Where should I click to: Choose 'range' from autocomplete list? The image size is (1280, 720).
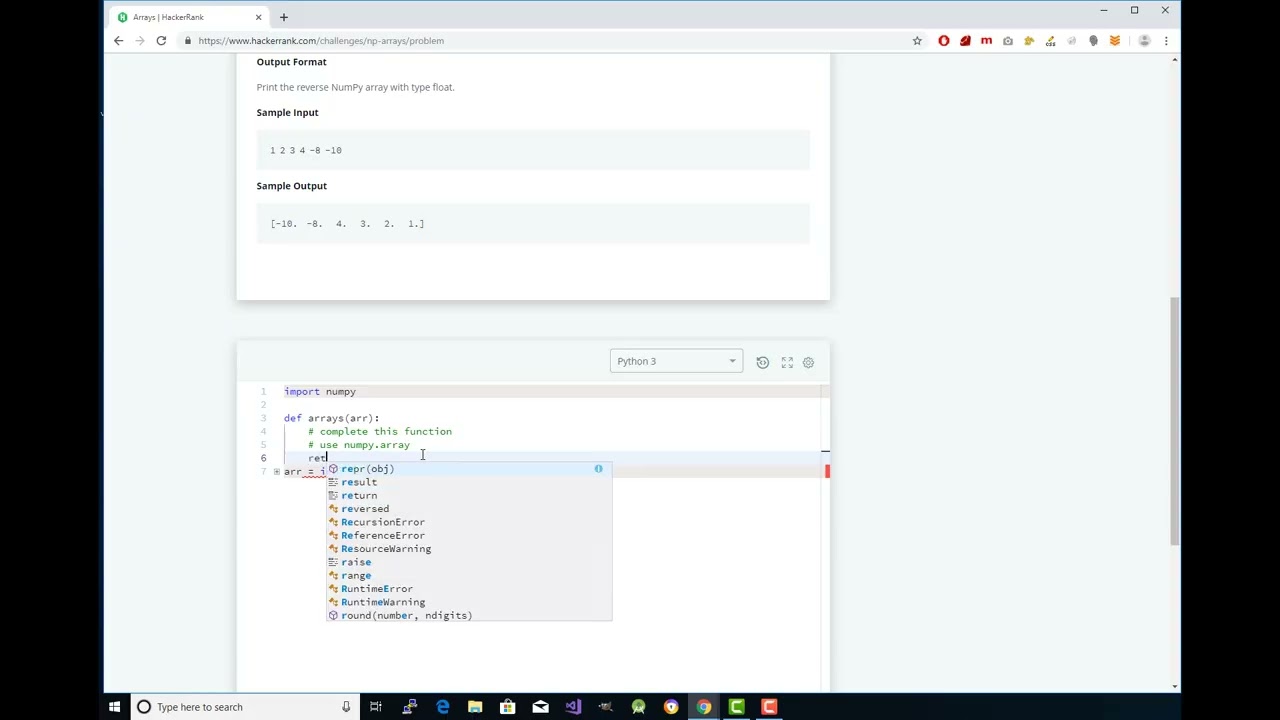pos(468,575)
